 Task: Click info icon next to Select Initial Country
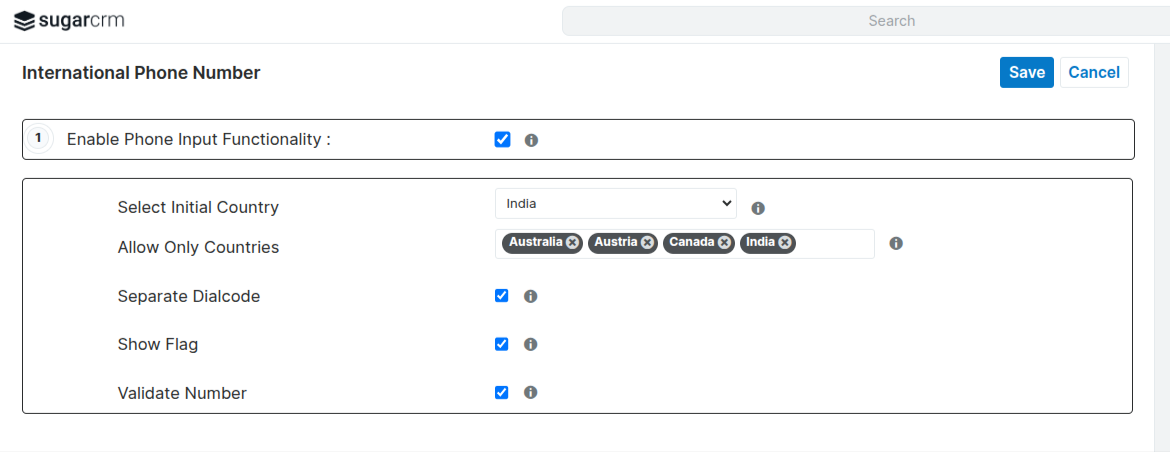[758, 208]
